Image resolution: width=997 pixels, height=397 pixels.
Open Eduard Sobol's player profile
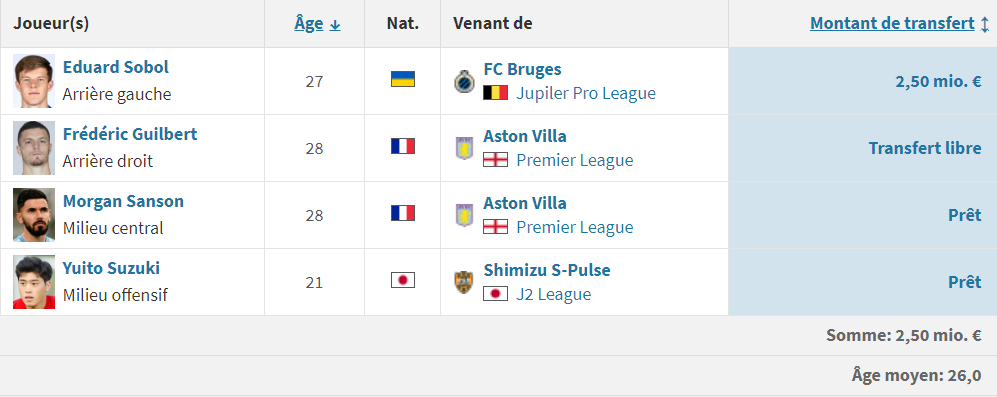click(116, 67)
